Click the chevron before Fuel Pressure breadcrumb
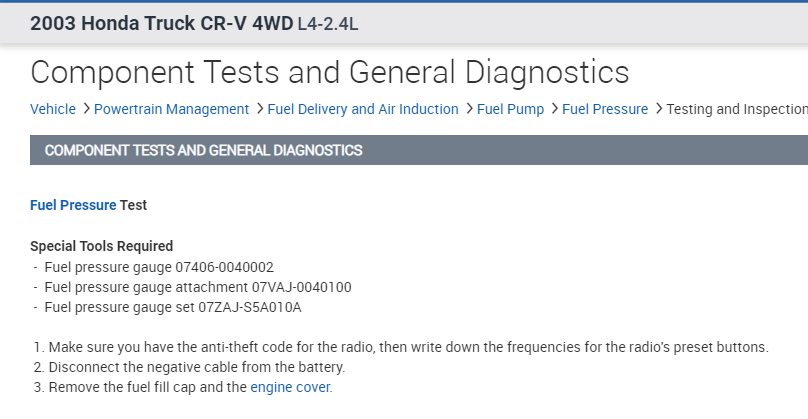This screenshot has height=419, width=808. [554, 109]
